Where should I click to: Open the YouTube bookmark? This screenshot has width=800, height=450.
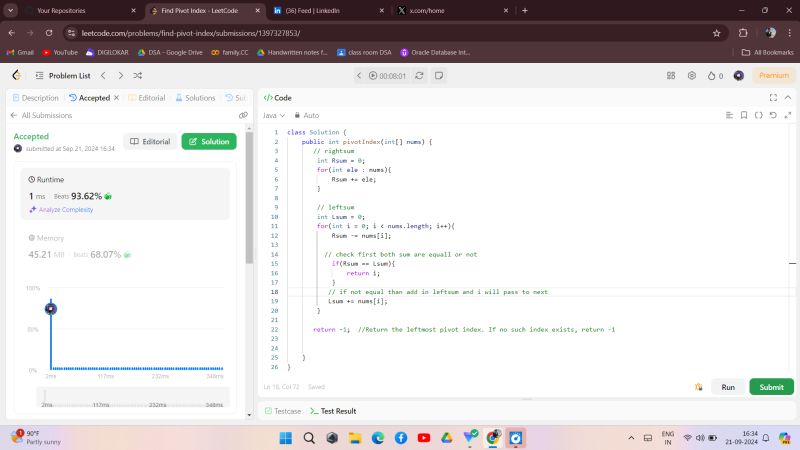pyautogui.click(x=60, y=52)
